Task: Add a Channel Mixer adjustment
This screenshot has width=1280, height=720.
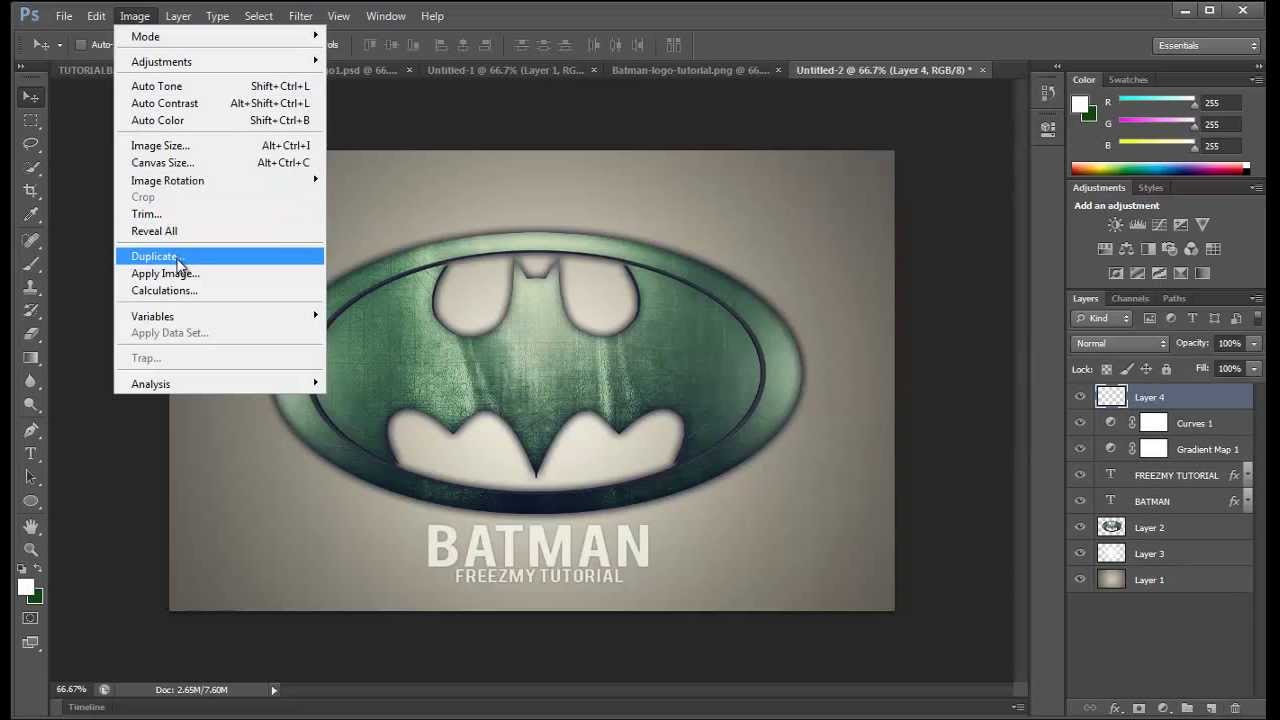Action: [1191, 249]
